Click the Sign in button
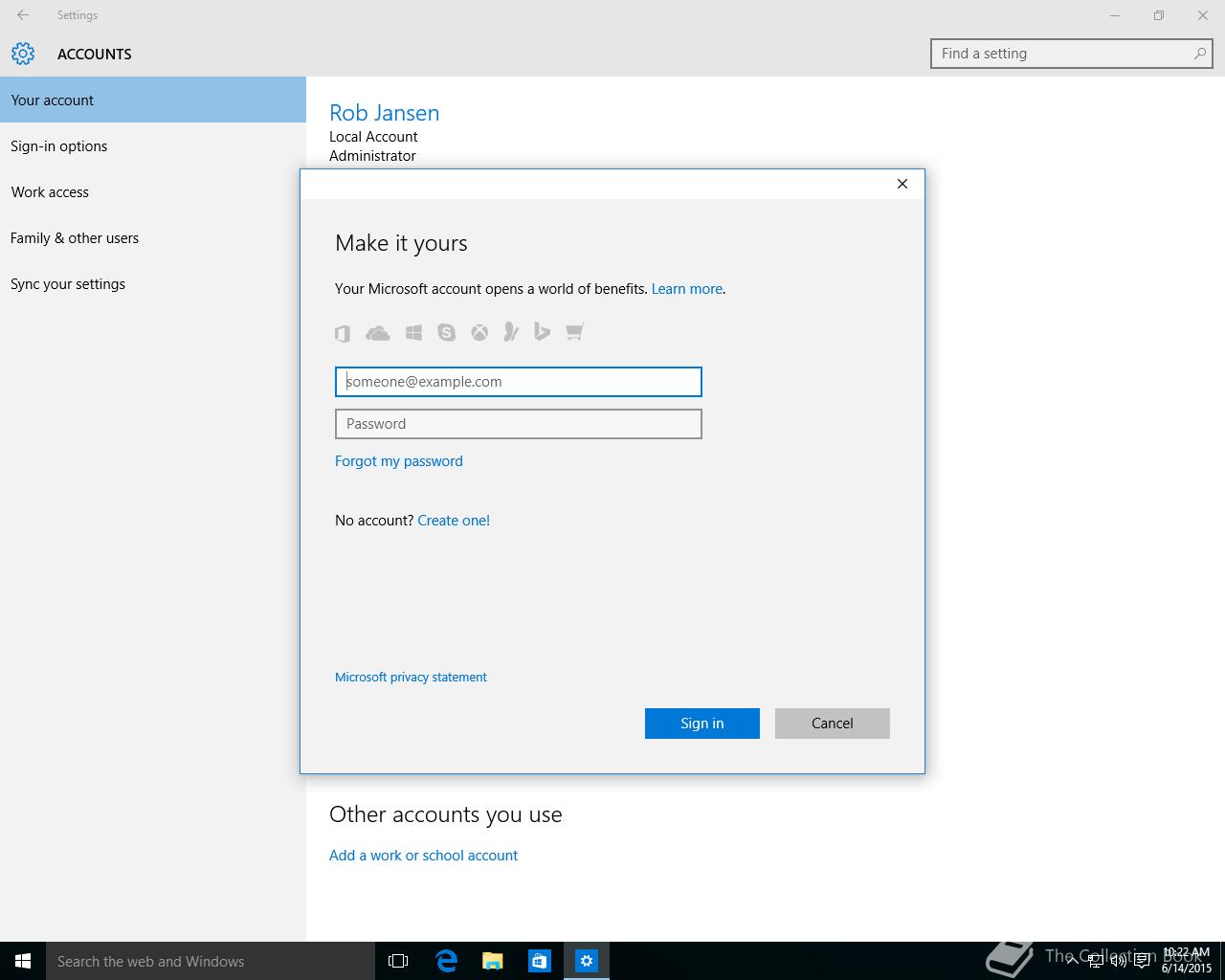Viewport: 1225px width, 980px height. [702, 724]
